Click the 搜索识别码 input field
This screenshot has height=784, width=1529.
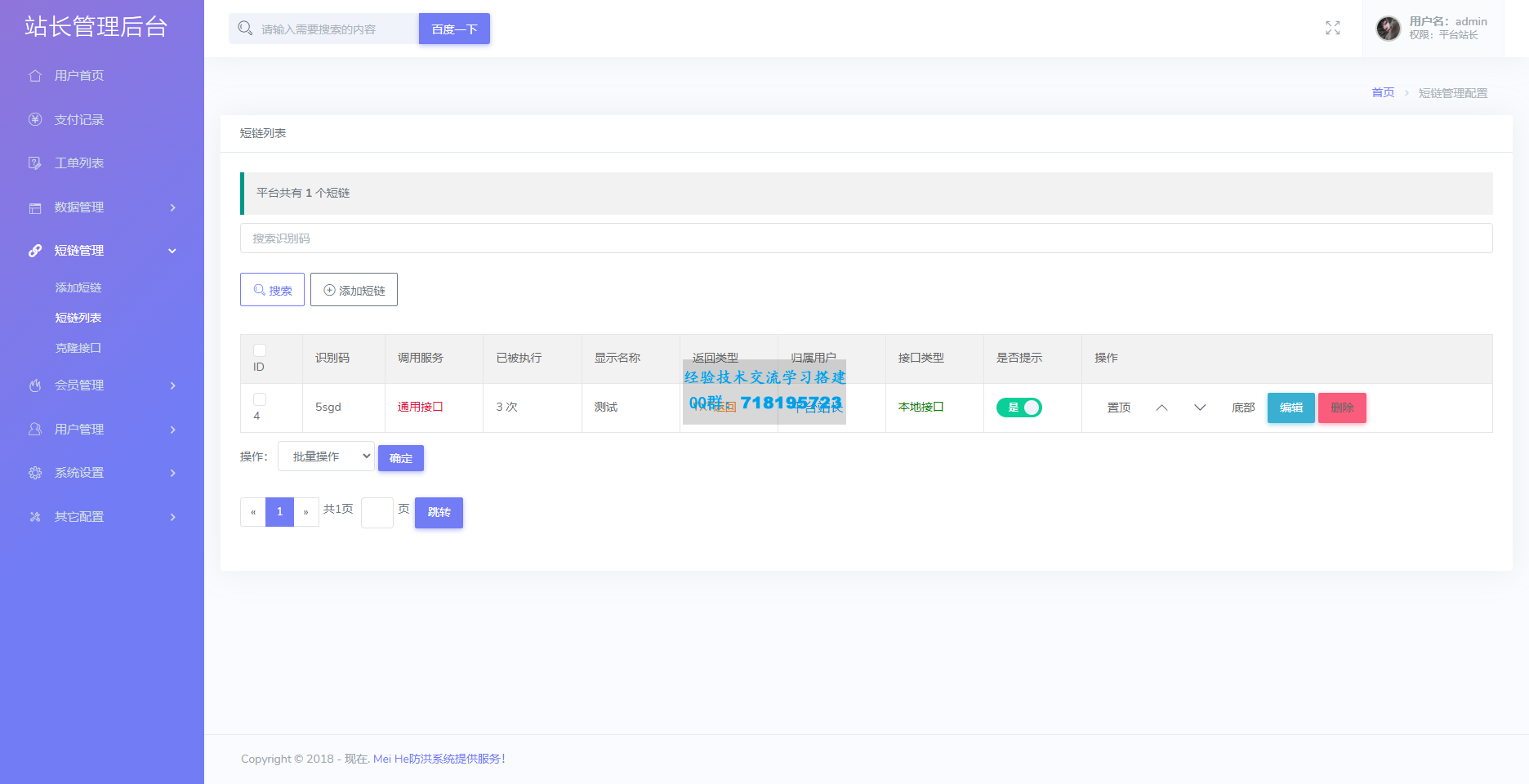[x=866, y=238]
